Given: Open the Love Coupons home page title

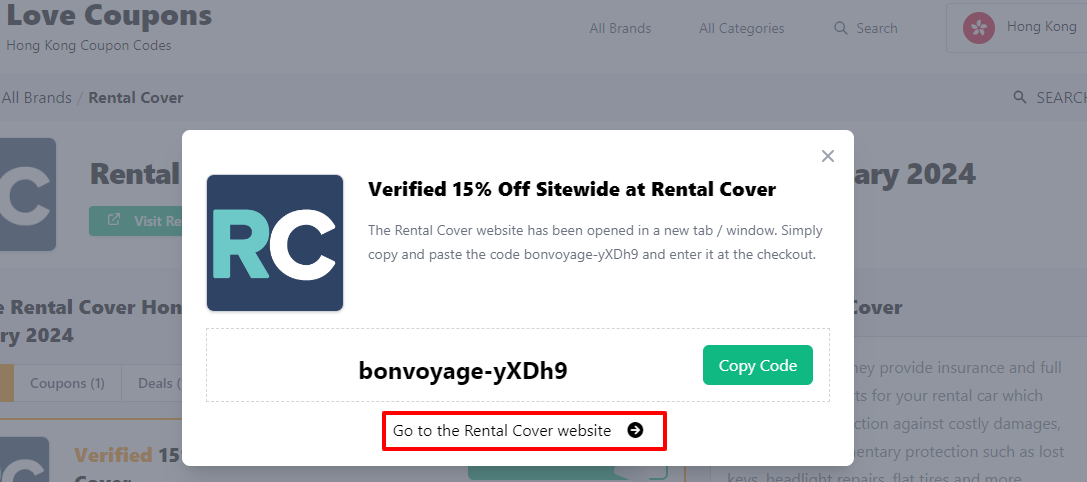Looking at the screenshot, I should [x=109, y=16].
